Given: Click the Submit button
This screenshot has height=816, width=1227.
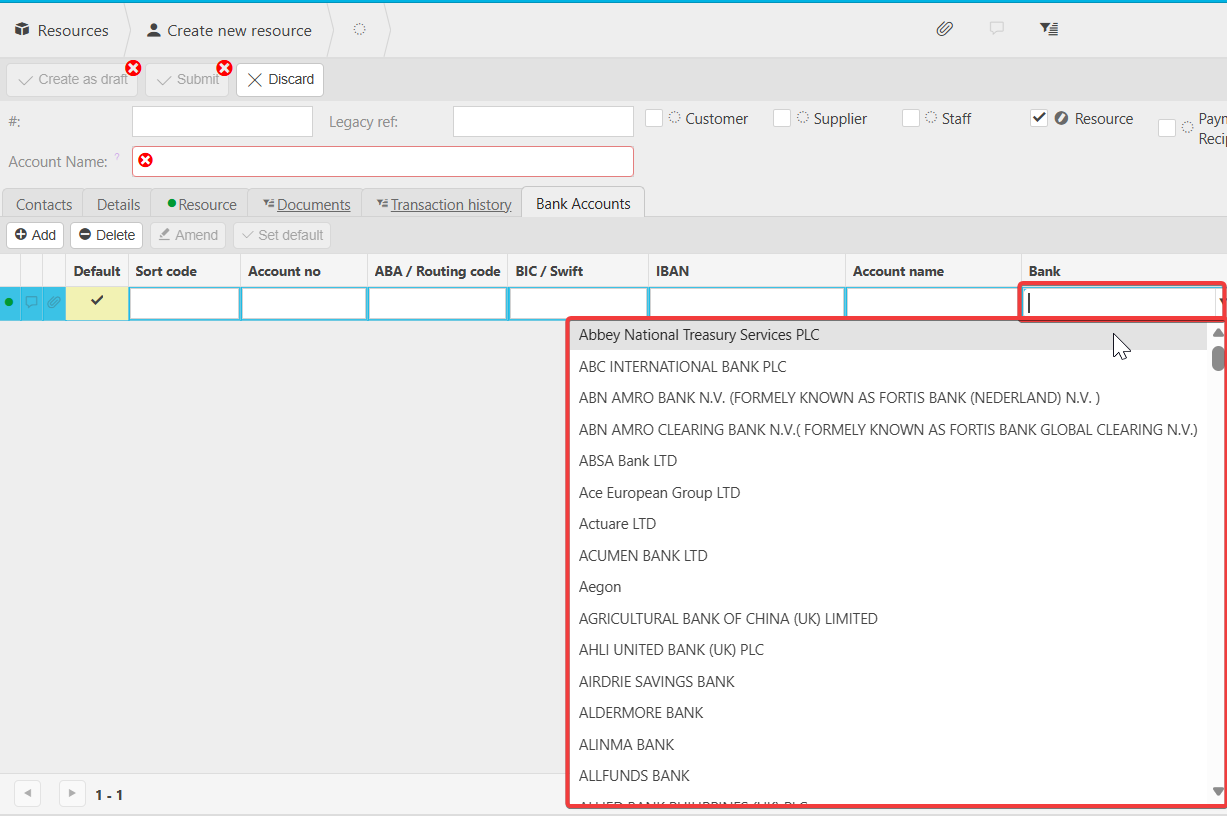Looking at the screenshot, I should (187, 79).
